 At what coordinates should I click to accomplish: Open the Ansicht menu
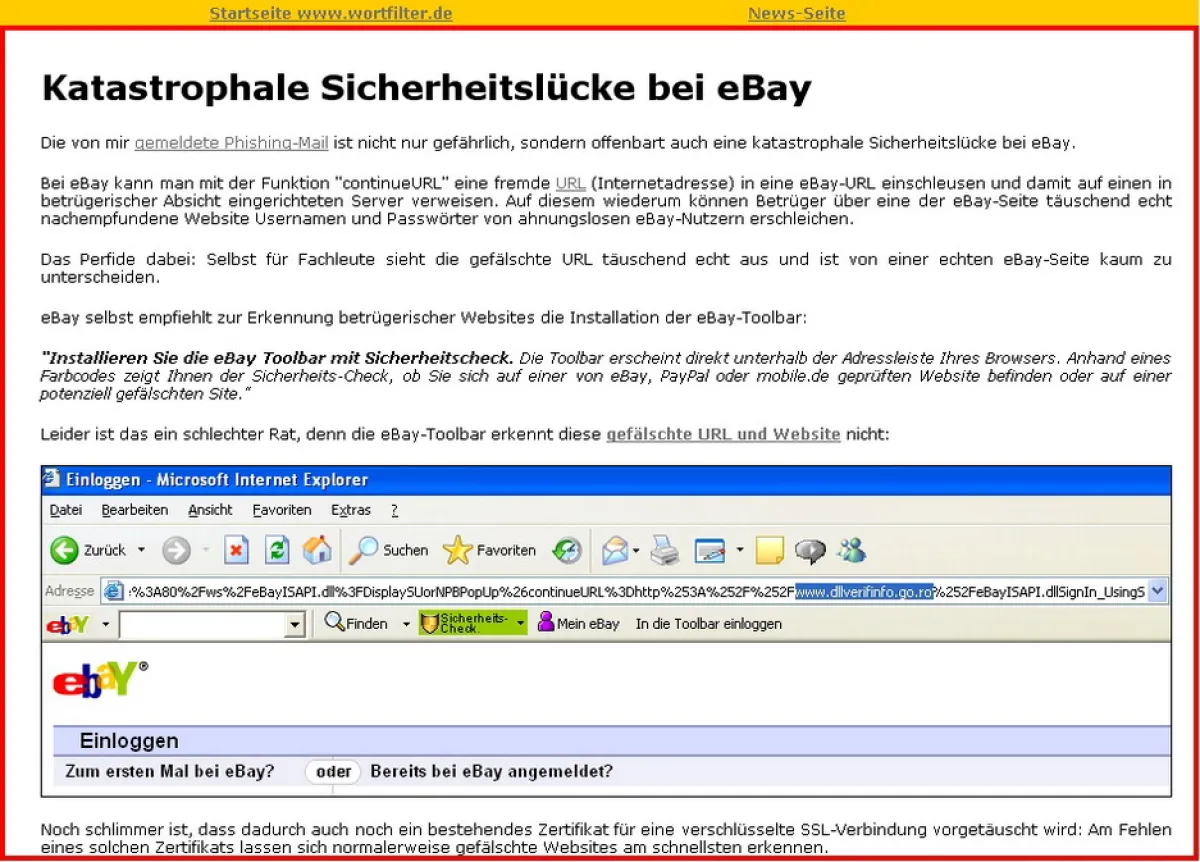pyautogui.click(x=210, y=510)
